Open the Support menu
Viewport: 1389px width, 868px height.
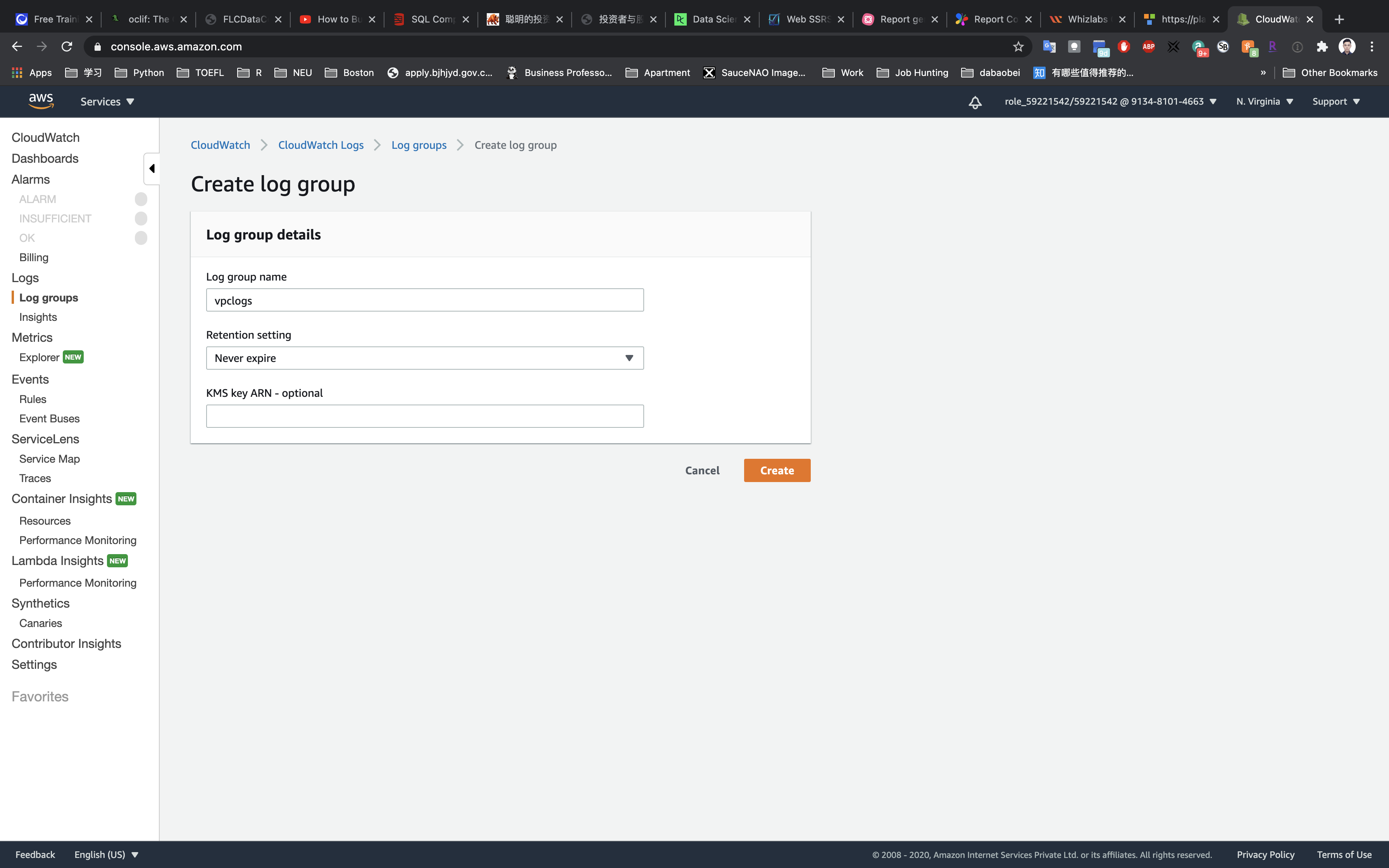click(1336, 102)
